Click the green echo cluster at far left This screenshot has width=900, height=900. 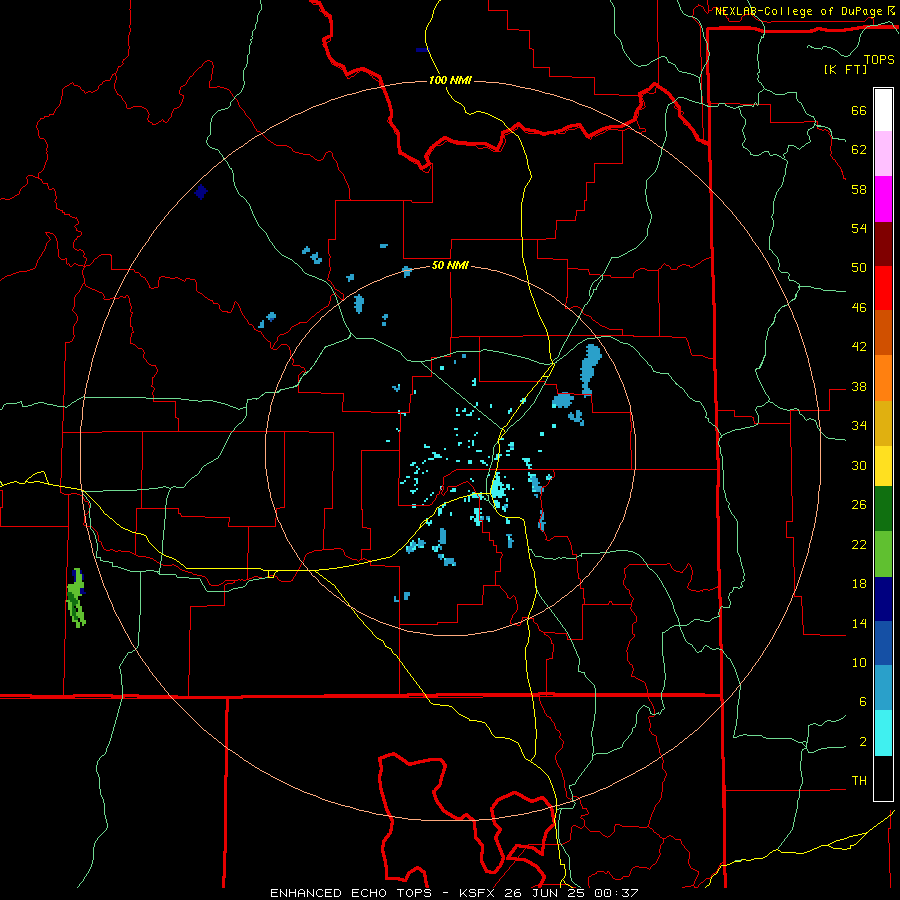click(76, 598)
